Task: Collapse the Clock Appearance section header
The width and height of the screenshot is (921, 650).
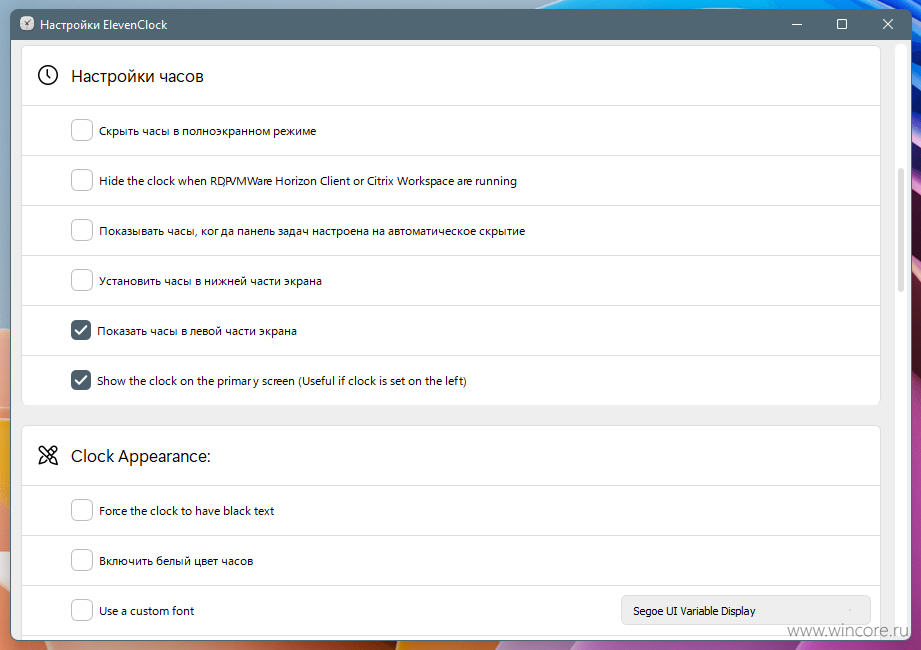Action: tap(451, 456)
